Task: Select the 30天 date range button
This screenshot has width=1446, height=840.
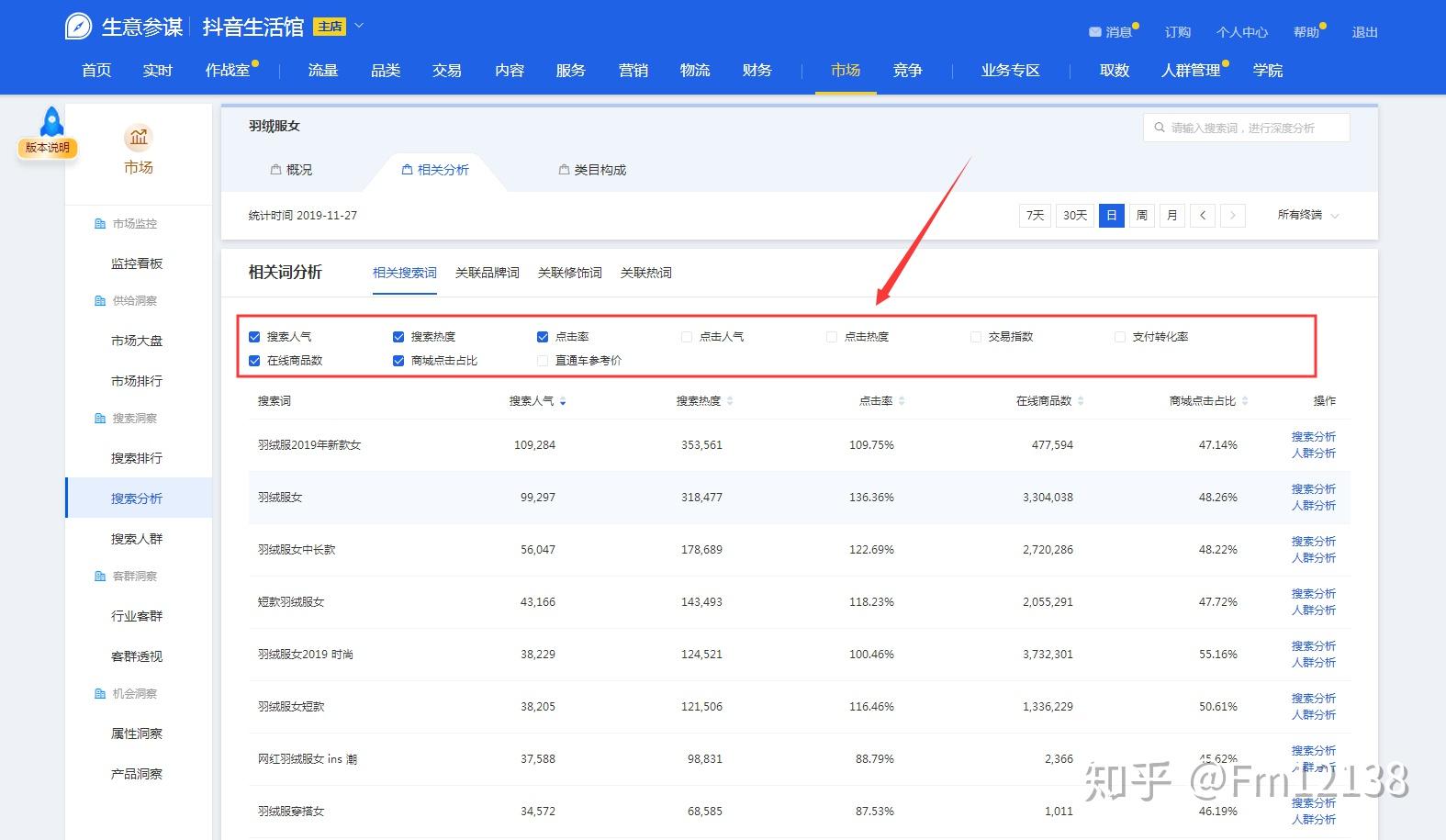Action: click(1075, 216)
